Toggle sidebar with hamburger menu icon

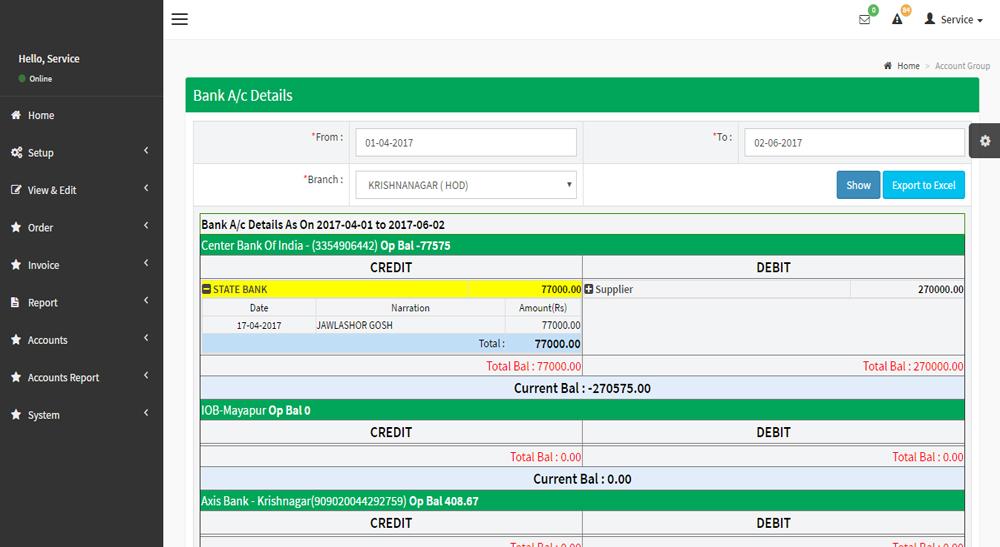tap(180, 19)
